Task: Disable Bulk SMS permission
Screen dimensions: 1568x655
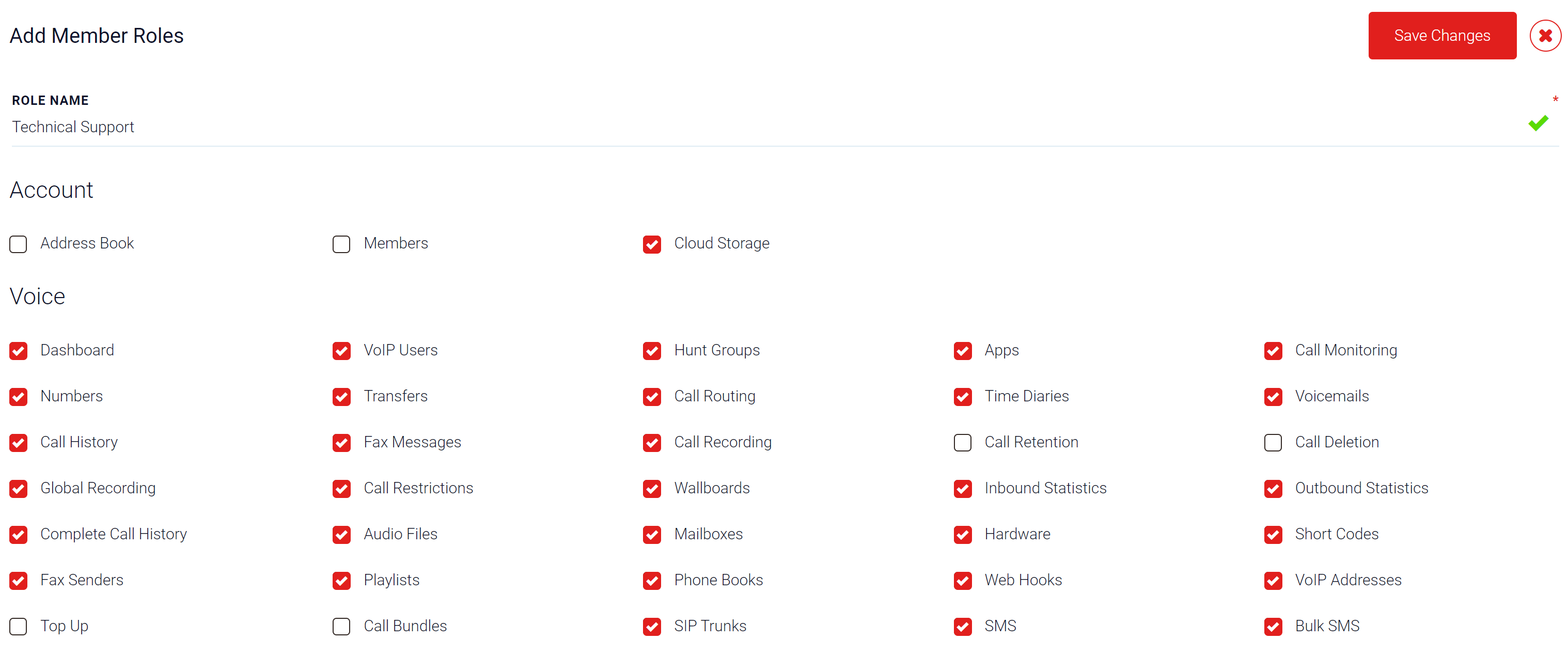Action: tap(1273, 627)
